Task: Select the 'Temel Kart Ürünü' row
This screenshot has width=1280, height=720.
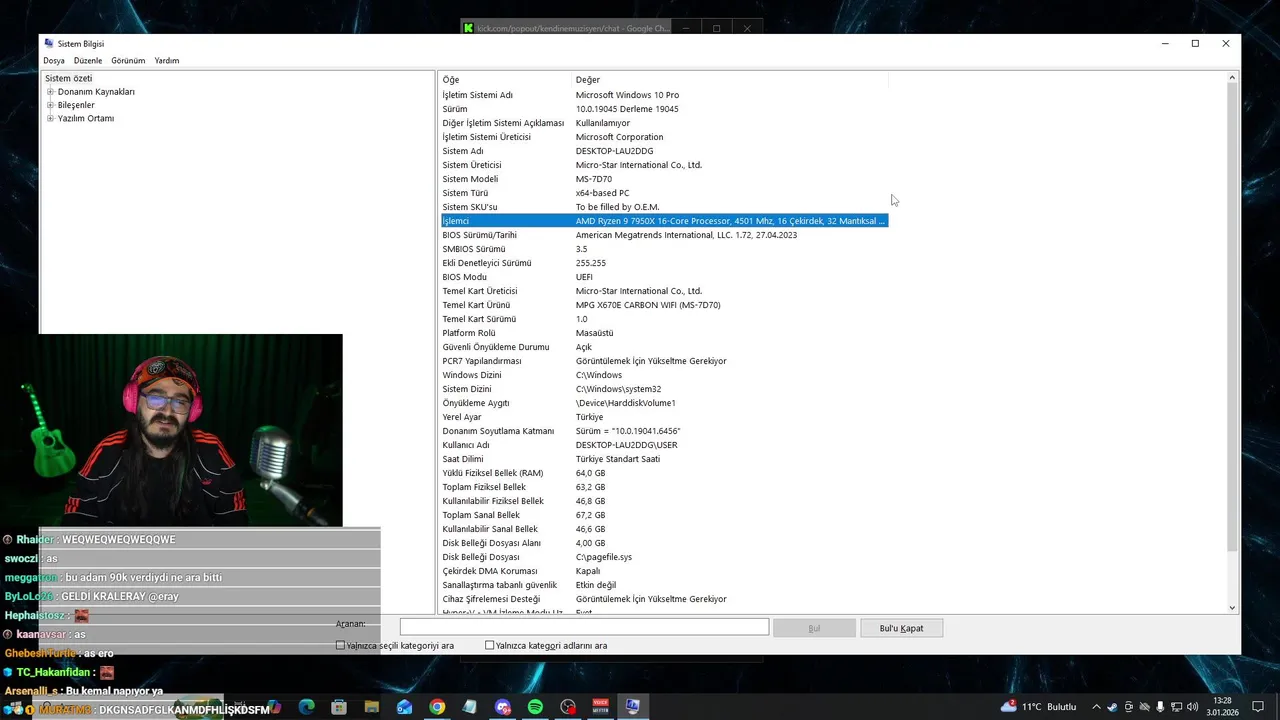Action: click(x=664, y=305)
